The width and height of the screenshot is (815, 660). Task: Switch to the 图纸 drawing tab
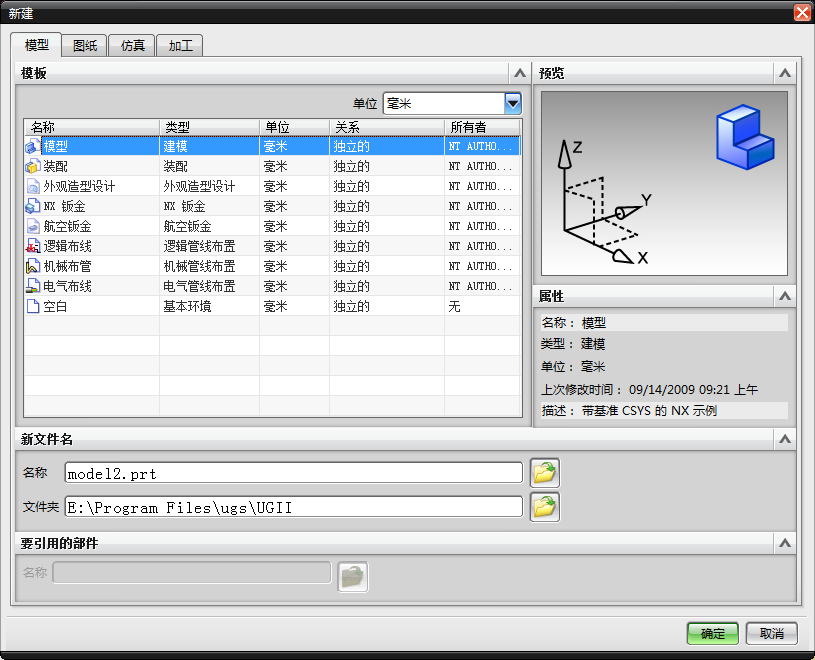[83, 45]
